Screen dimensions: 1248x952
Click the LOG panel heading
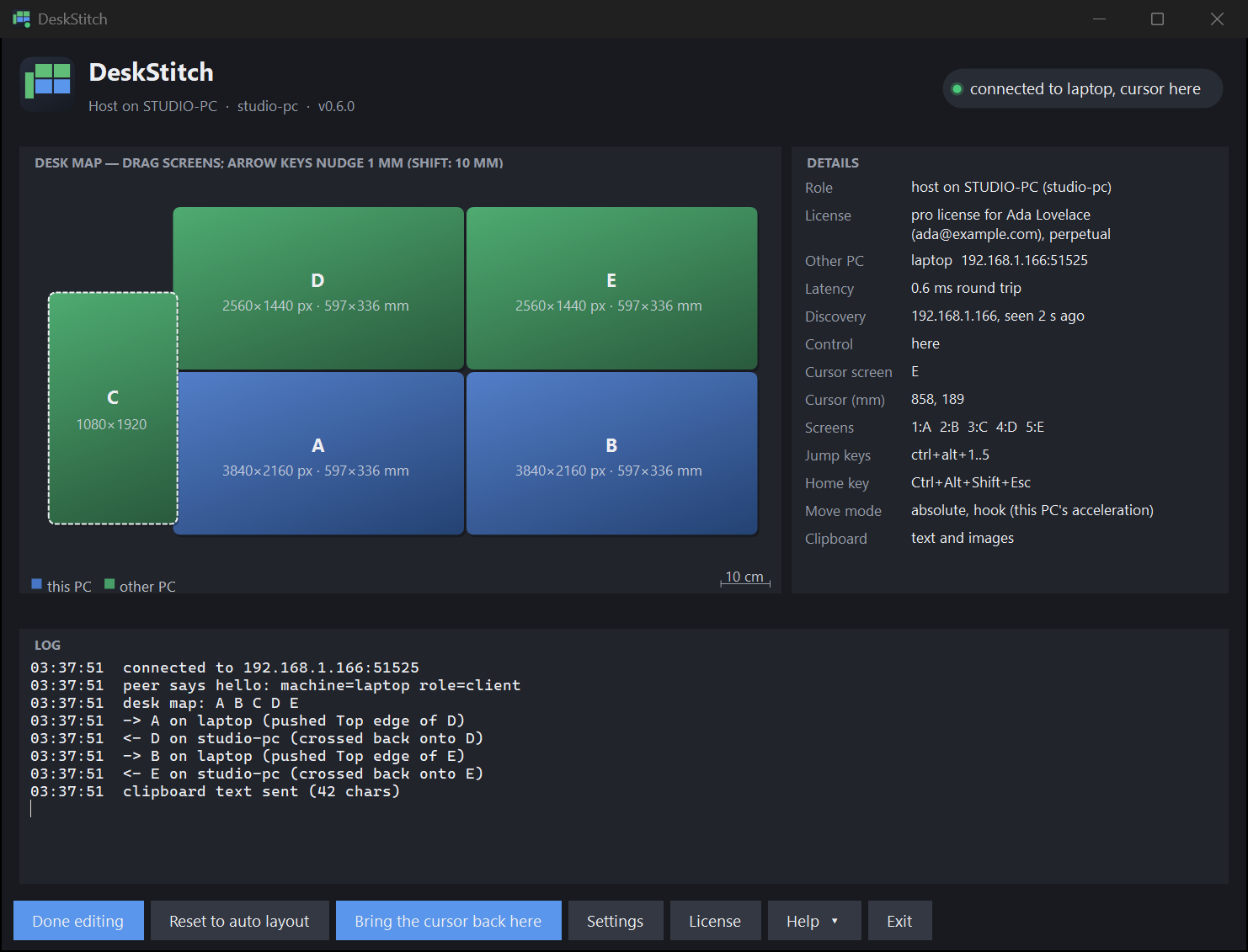pyautogui.click(x=47, y=645)
